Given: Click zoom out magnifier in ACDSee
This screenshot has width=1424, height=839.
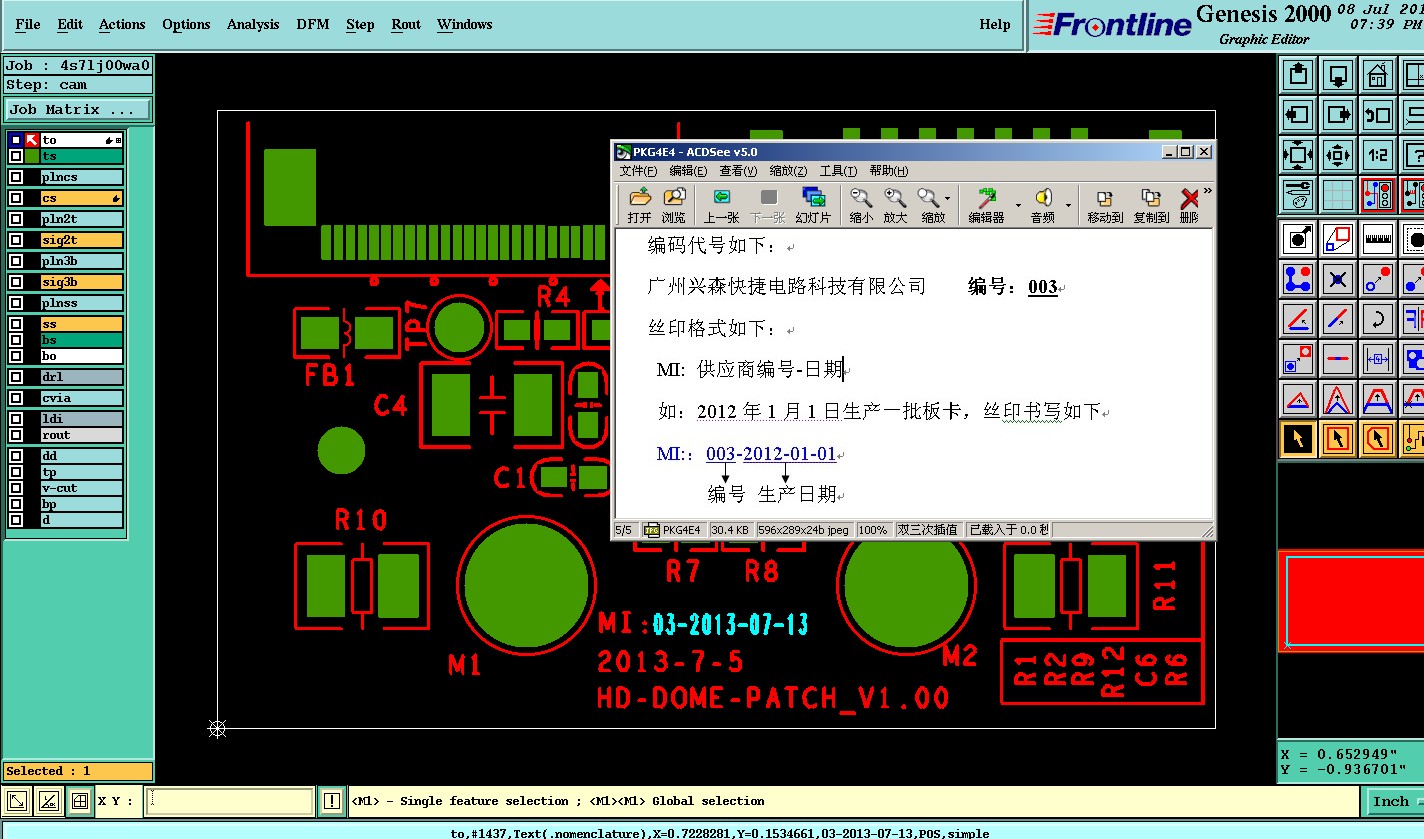Looking at the screenshot, I should point(860,204).
